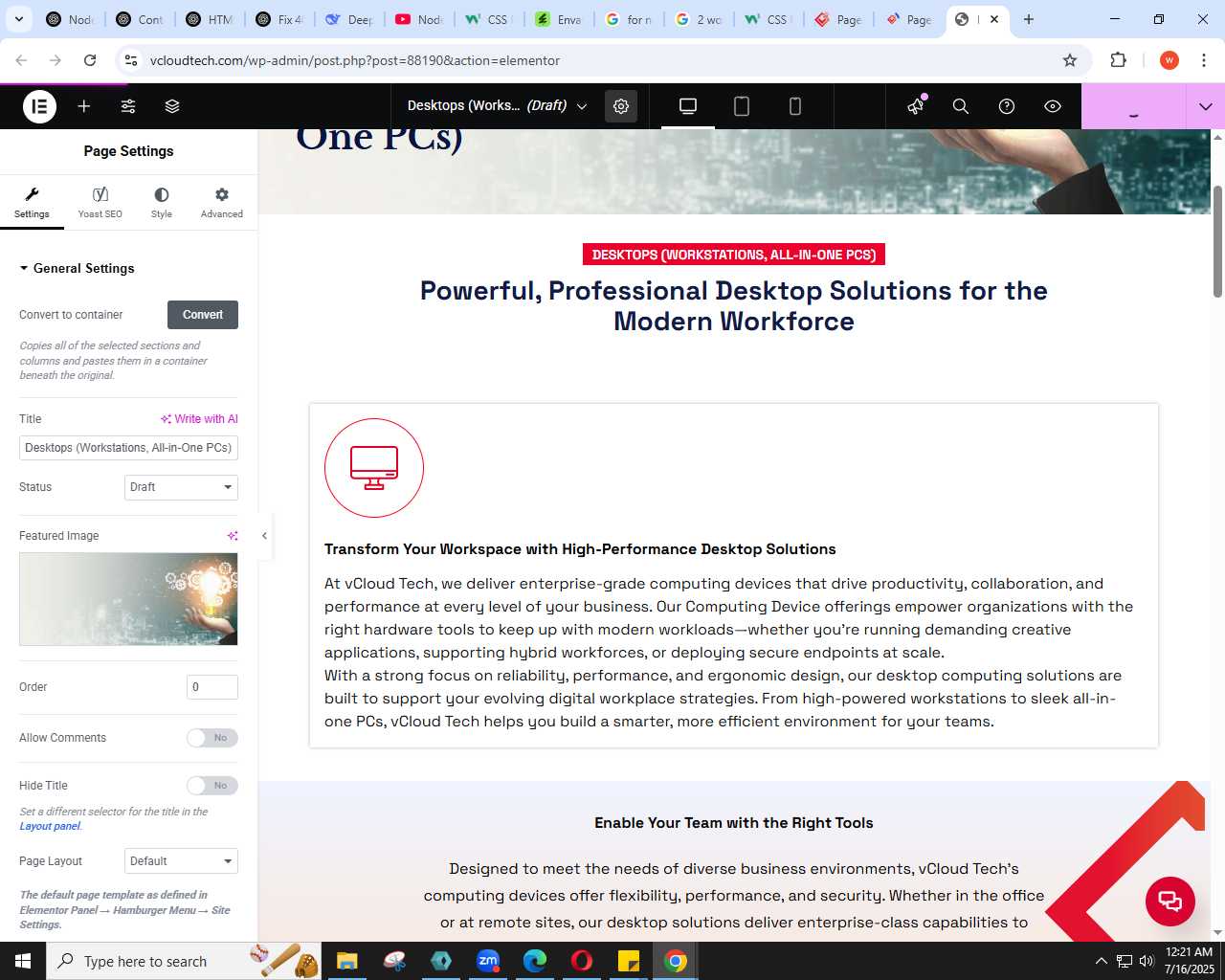Open File Explorer from taskbar
The image size is (1225, 980).
[x=346, y=961]
